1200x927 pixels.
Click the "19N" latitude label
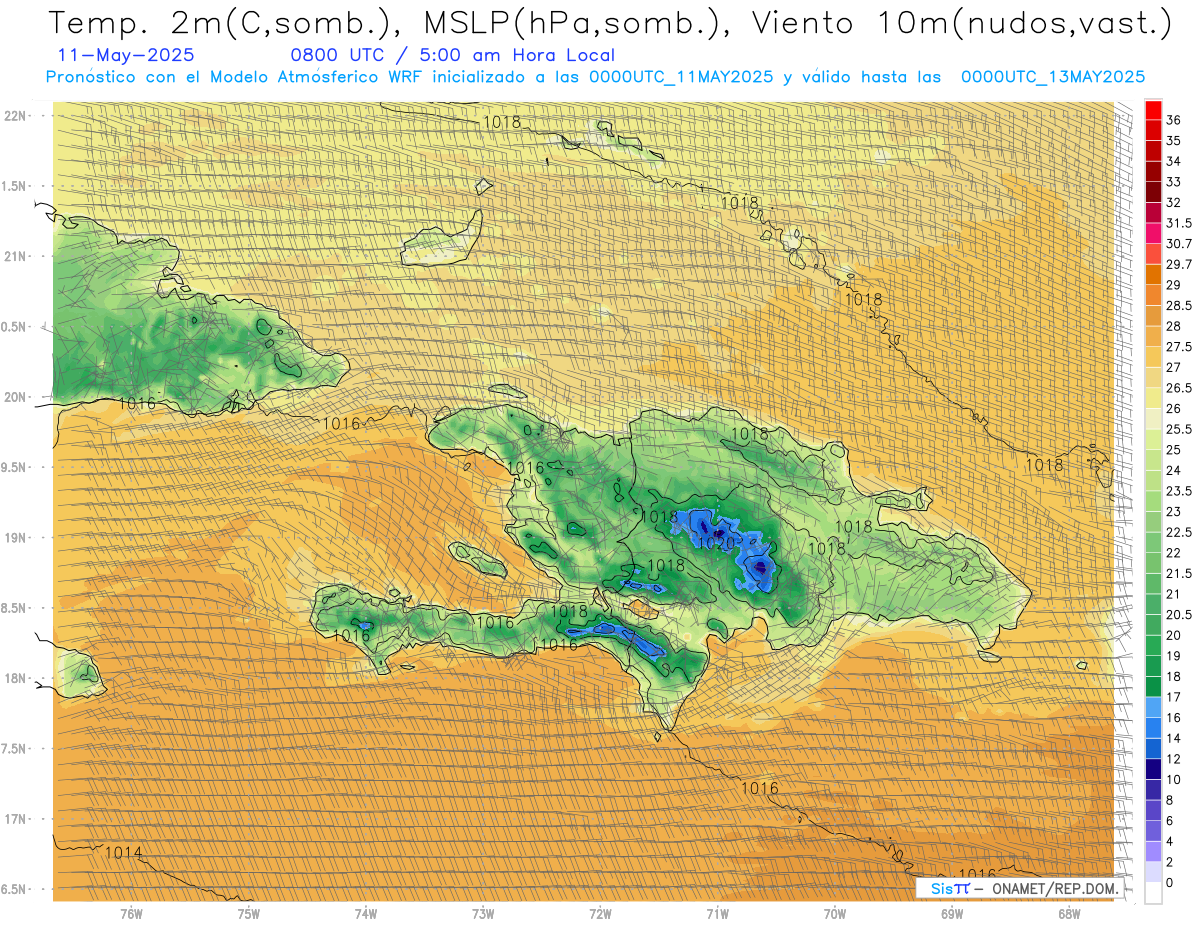pyautogui.click(x=14, y=538)
